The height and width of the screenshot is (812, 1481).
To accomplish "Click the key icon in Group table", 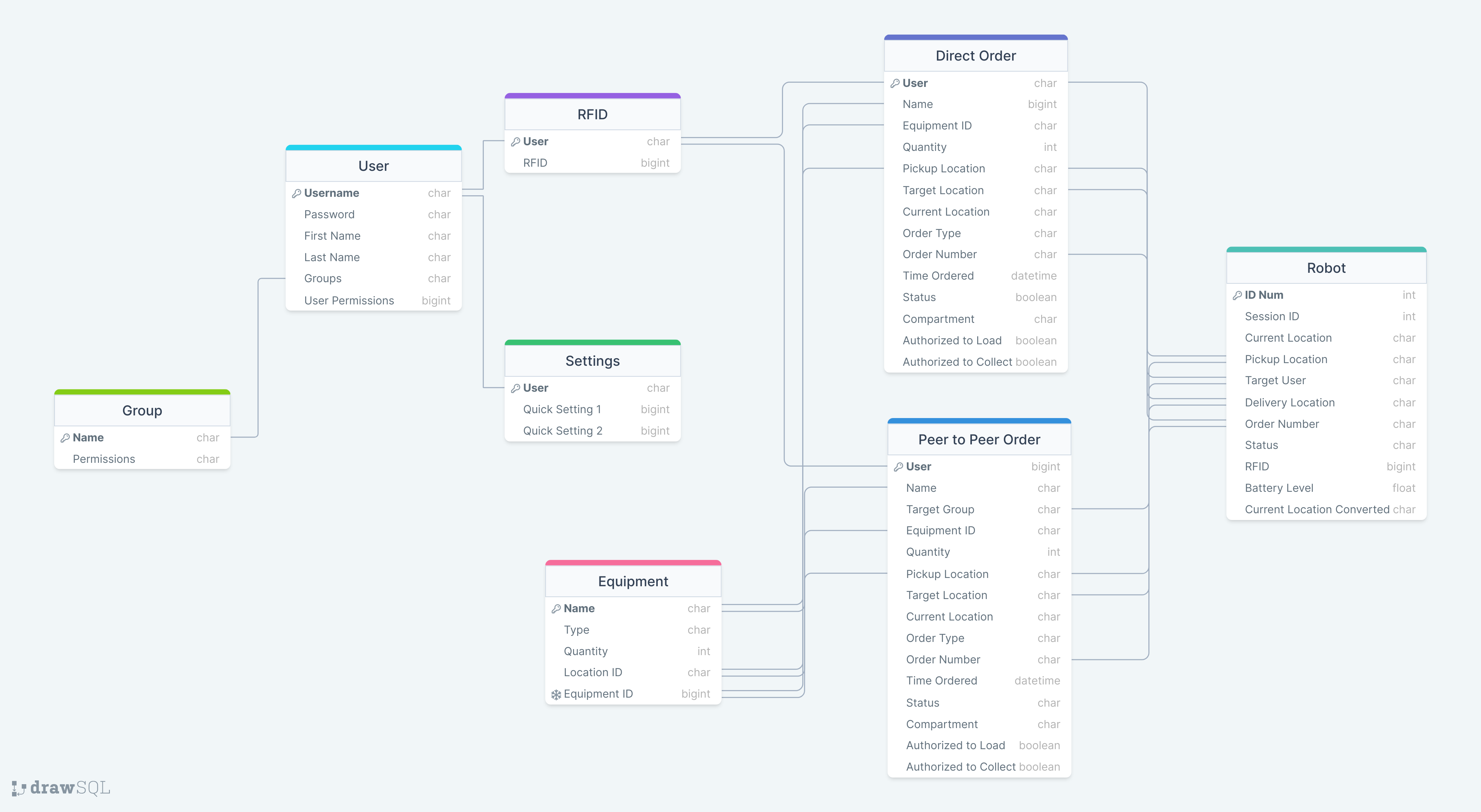I will point(65,438).
